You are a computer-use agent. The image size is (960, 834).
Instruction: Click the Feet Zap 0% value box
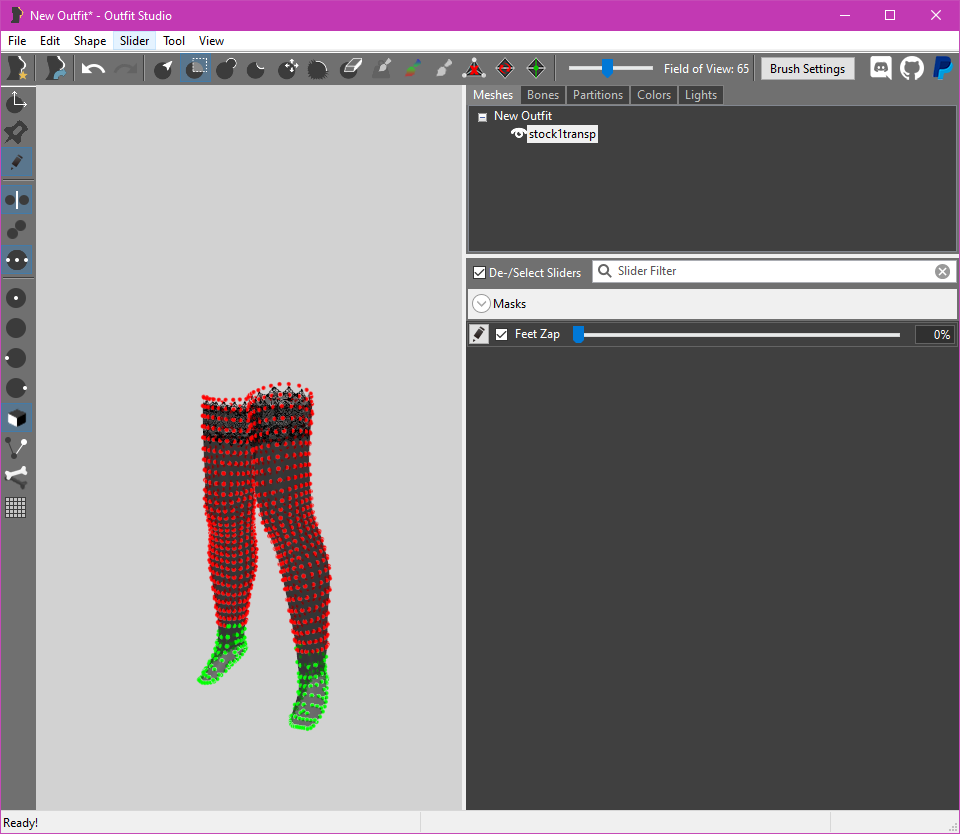934,334
